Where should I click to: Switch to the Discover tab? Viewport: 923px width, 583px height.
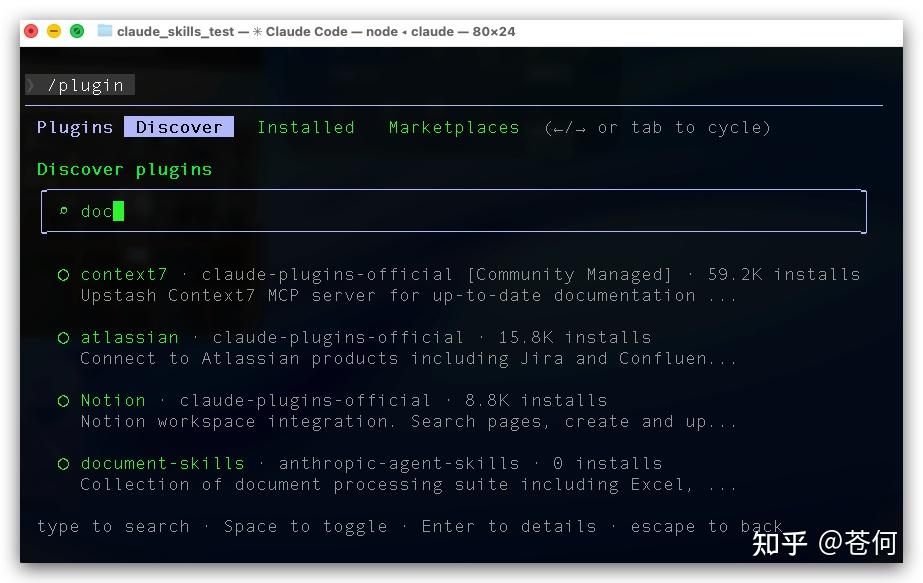(x=179, y=127)
